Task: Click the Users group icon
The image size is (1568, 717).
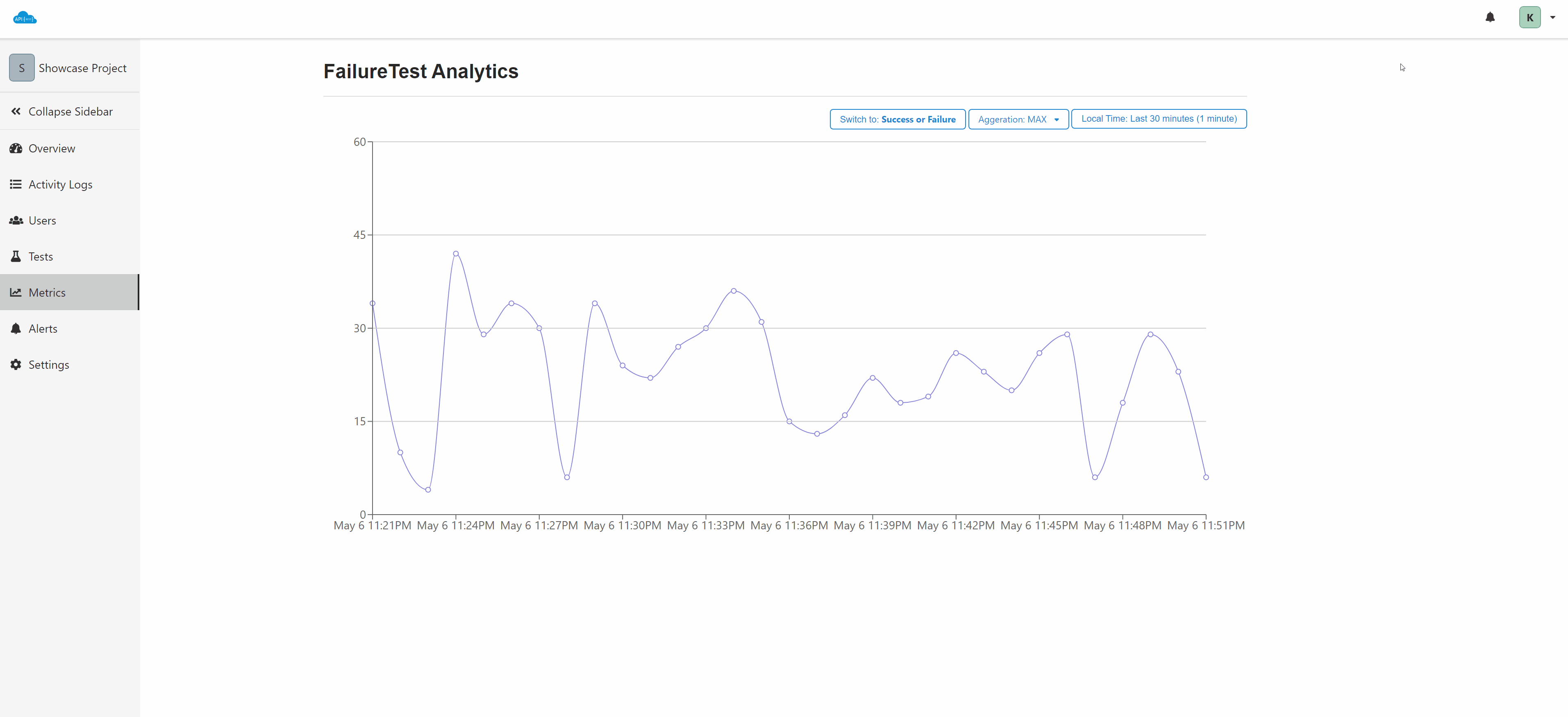Action: (16, 220)
